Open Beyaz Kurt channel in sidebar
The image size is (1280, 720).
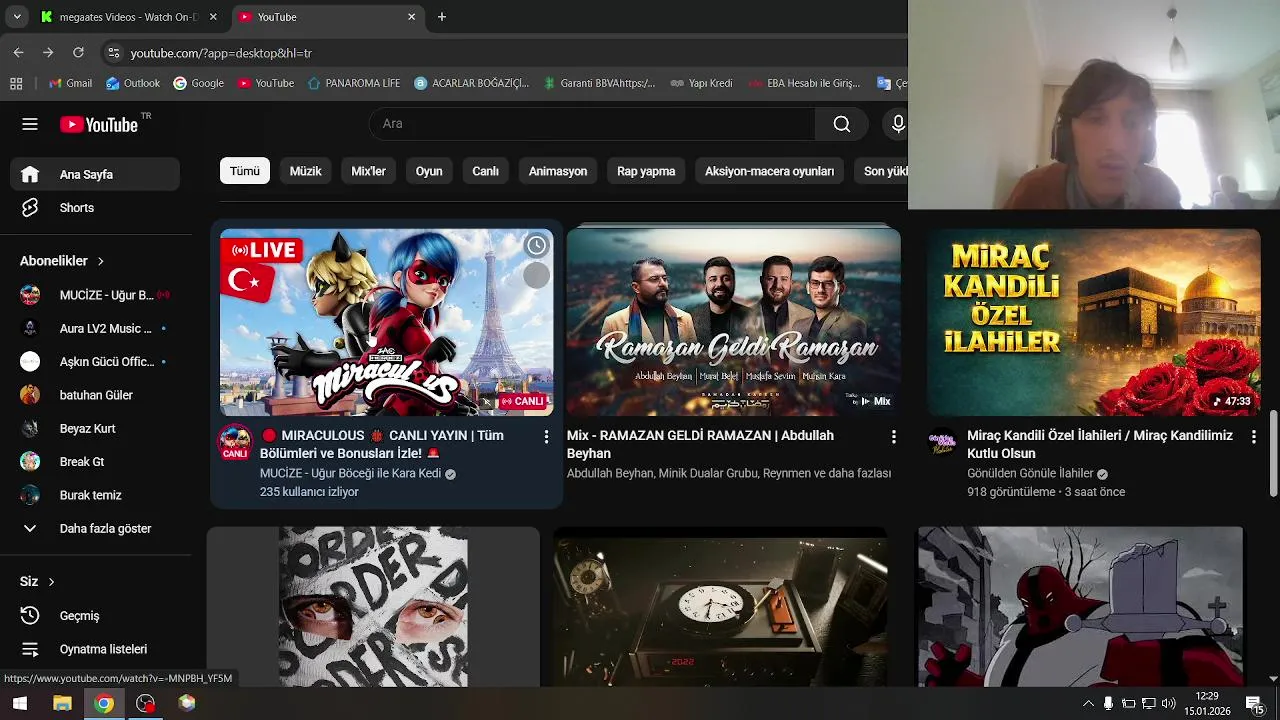click(x=95, y=428)
